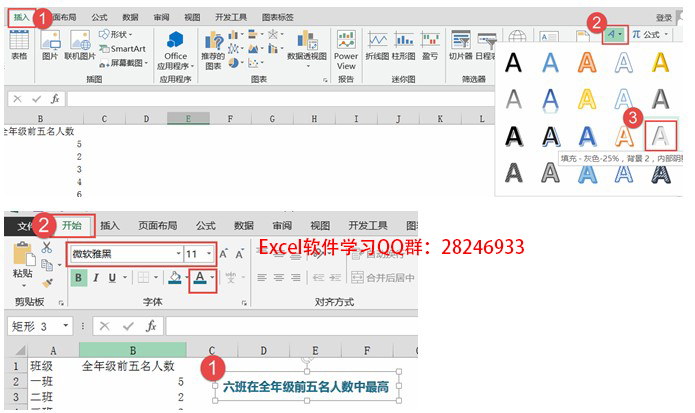Open 图表标签 tab in upper ribbon

[x=277, y=17]
